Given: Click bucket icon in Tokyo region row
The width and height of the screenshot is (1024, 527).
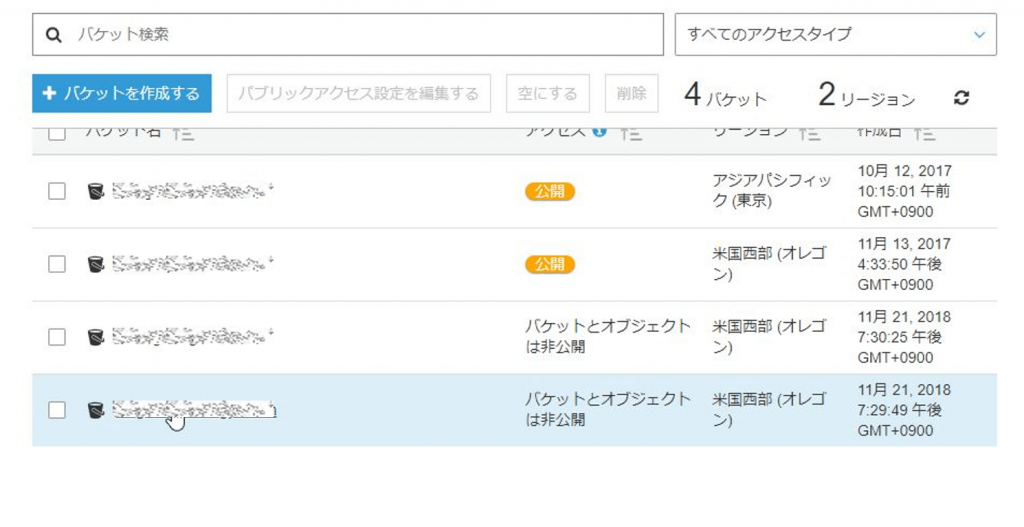Looking at the screenshot, I should pos(96,191).
